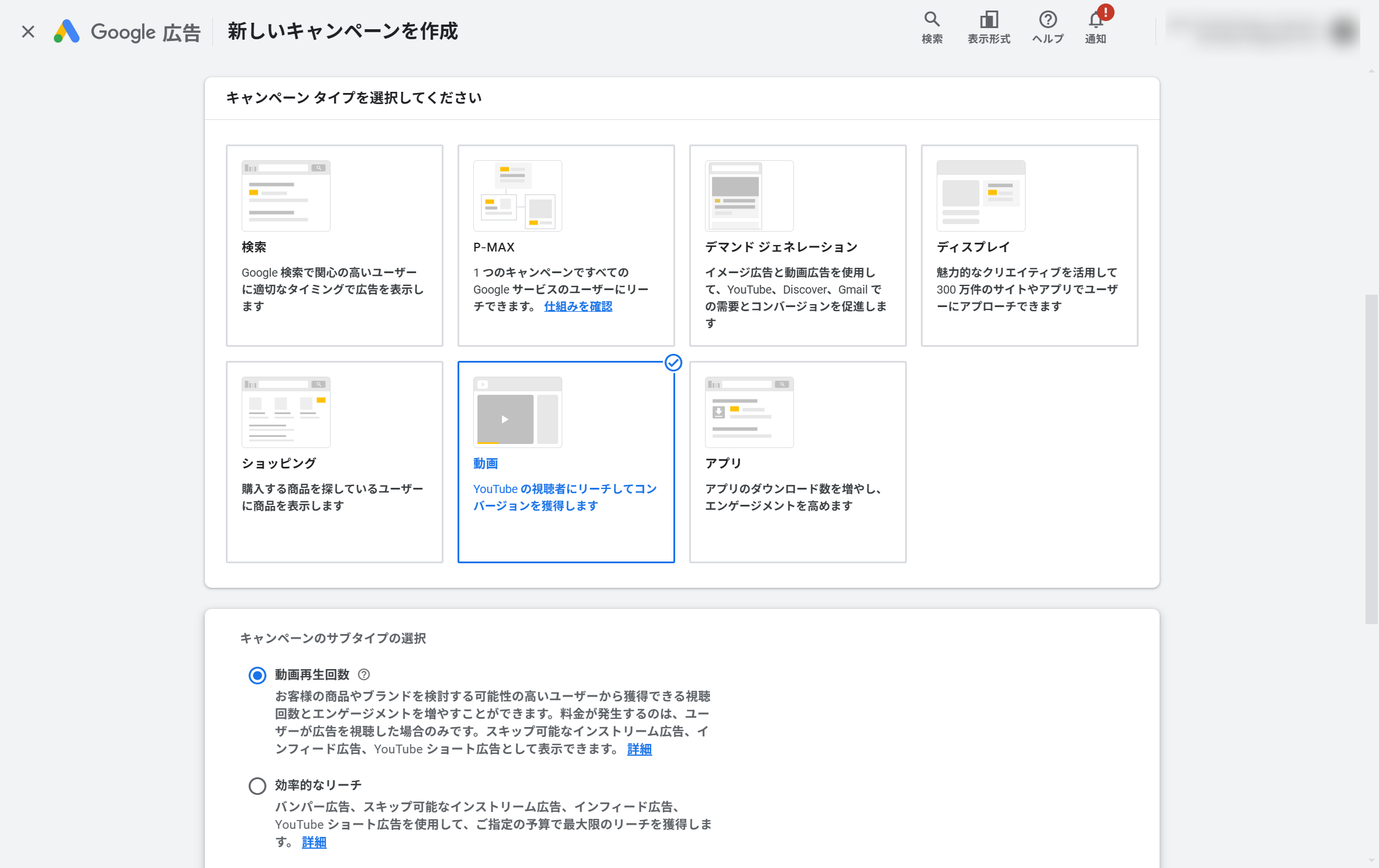
Task: Choose the デマンド ジェネレーション campaign title
Action: pyautogui.click(x=781, y=247)
